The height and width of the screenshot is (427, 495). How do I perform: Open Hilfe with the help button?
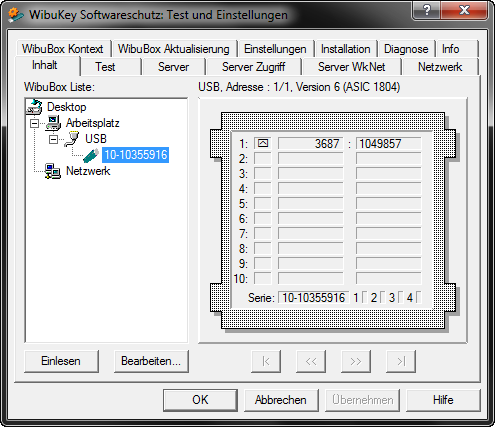click(x=443, y=400)
